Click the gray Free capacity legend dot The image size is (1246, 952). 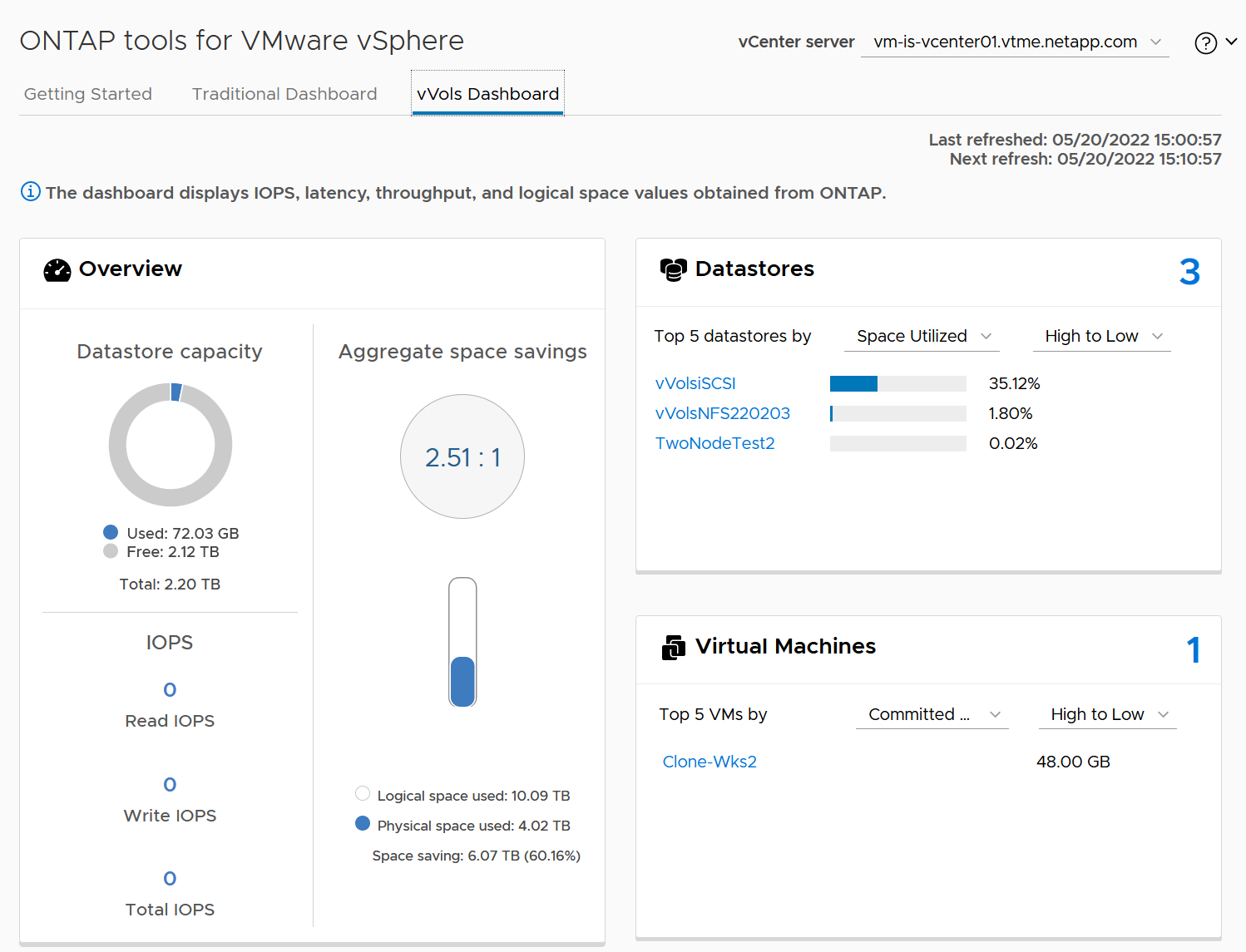pyautogui.click(x=111, y=551)
